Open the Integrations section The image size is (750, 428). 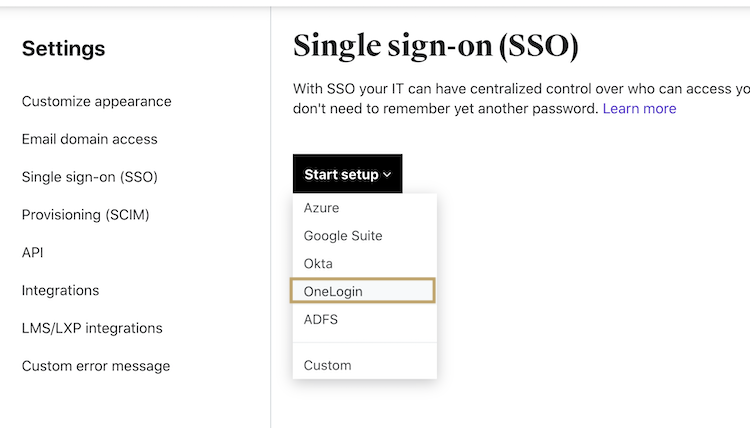coord(60,290)
